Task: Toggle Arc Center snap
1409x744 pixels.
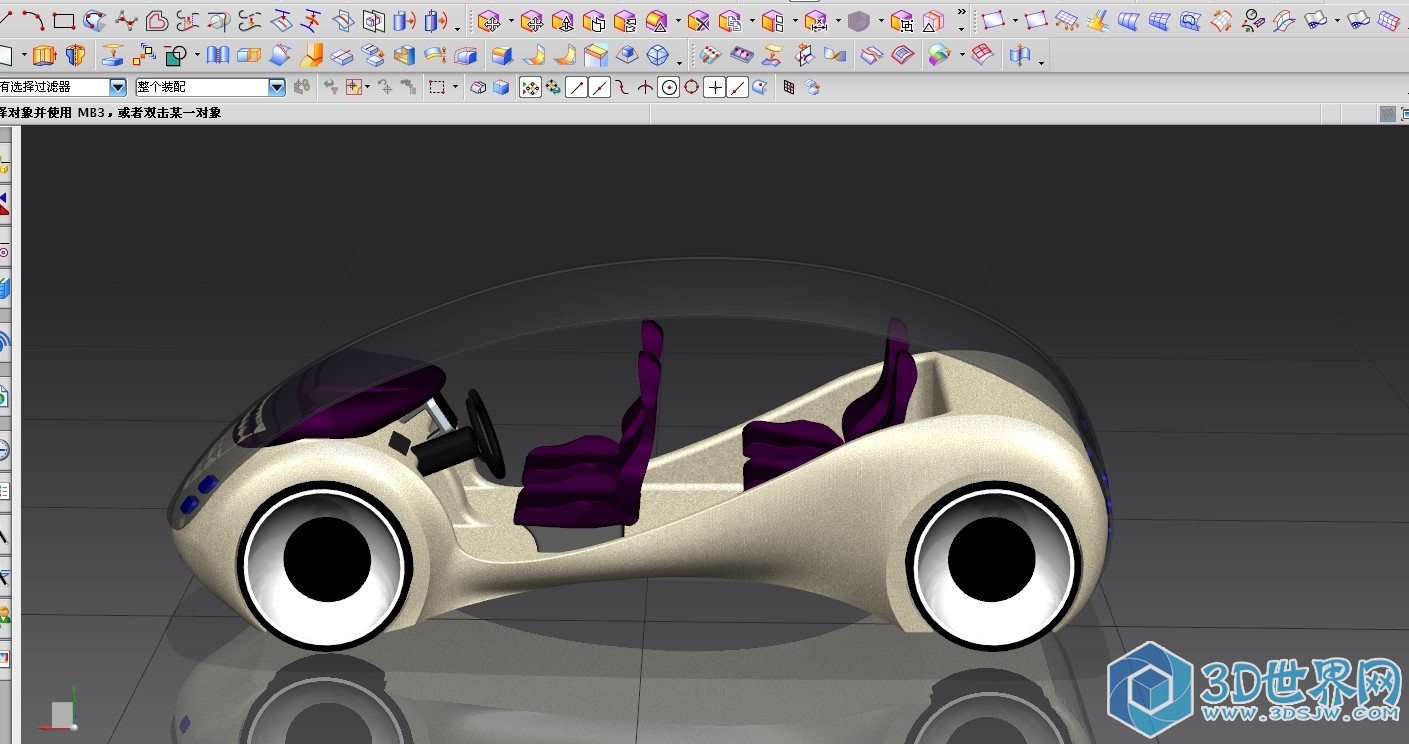Action: point(668,88)
